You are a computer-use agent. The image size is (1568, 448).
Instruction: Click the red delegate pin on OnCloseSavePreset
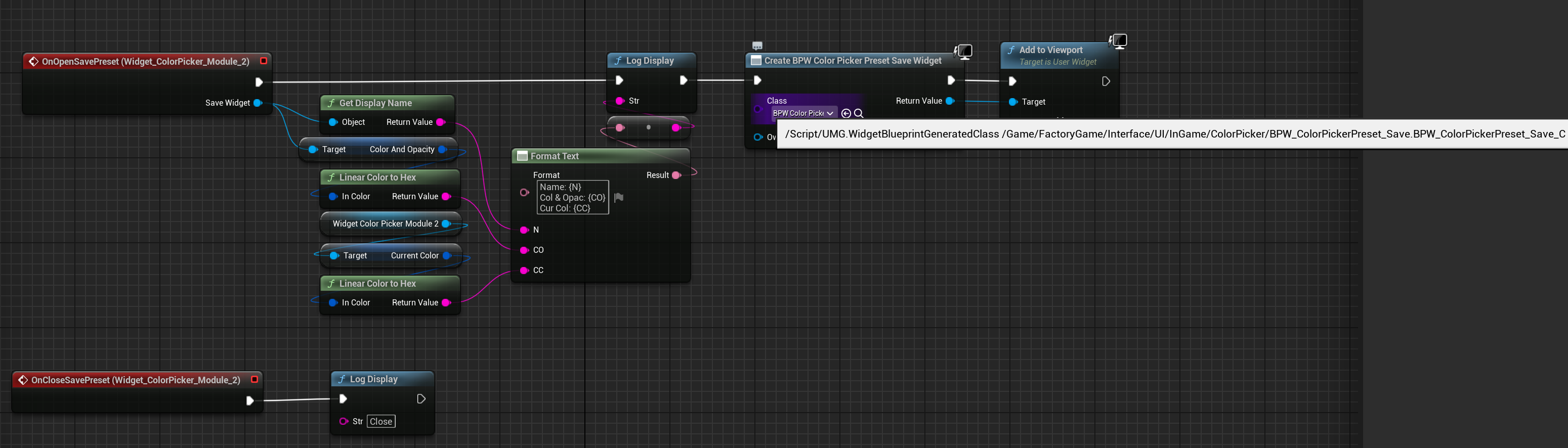pos(255,380)
